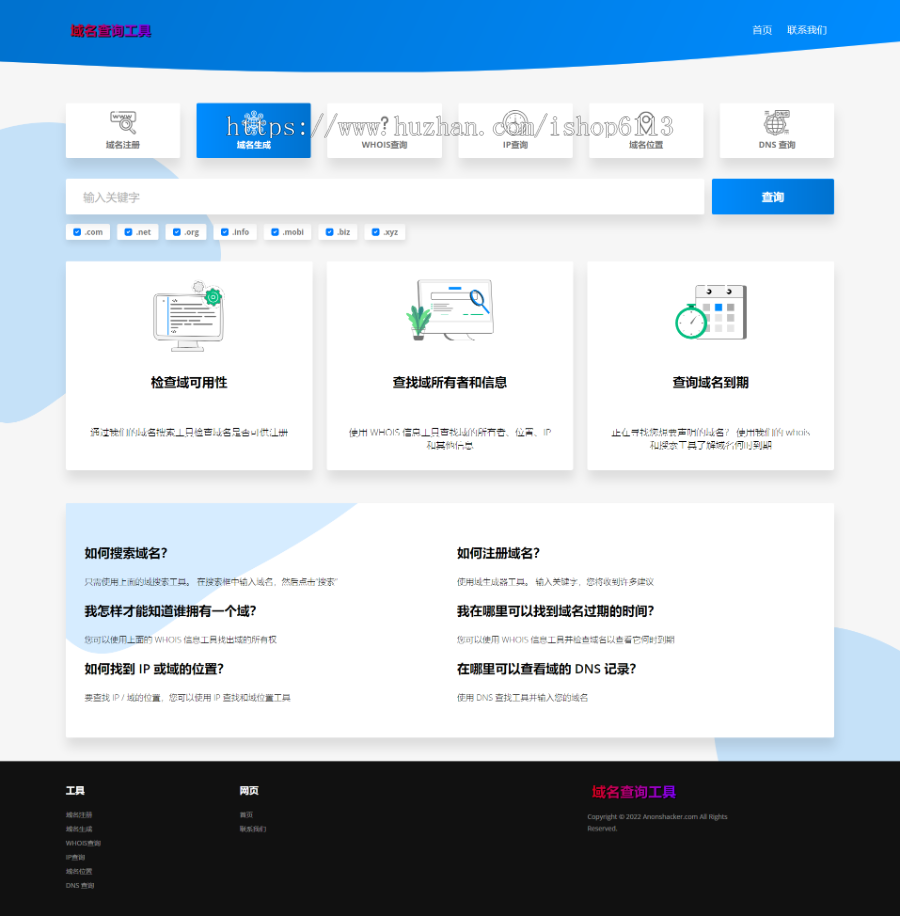The image size is (900, 916).
Task: Click the heading 查询域名到期
Action: point(711,383)
